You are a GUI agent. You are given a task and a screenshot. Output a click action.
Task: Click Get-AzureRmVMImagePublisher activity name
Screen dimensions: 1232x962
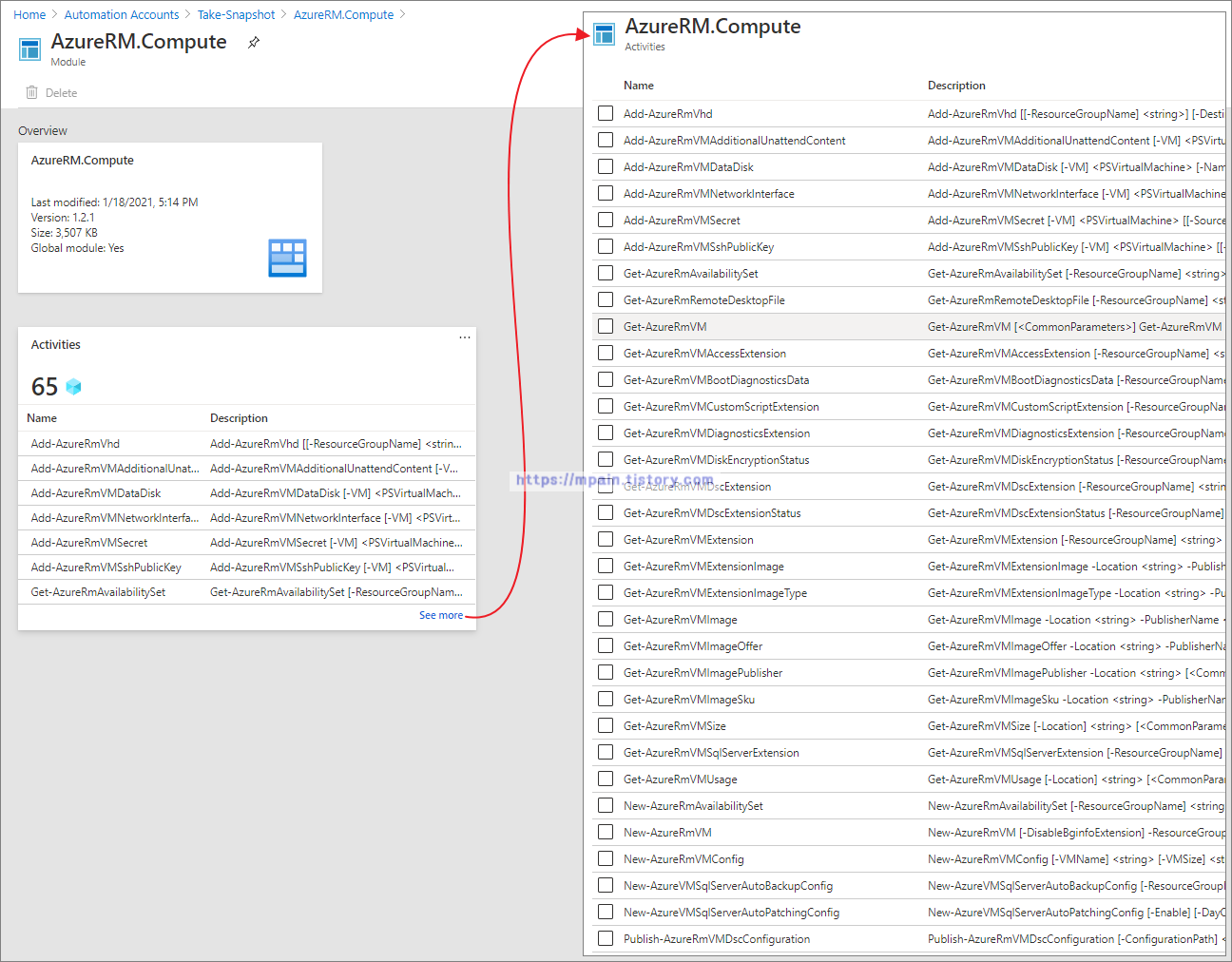pos(703,672)
